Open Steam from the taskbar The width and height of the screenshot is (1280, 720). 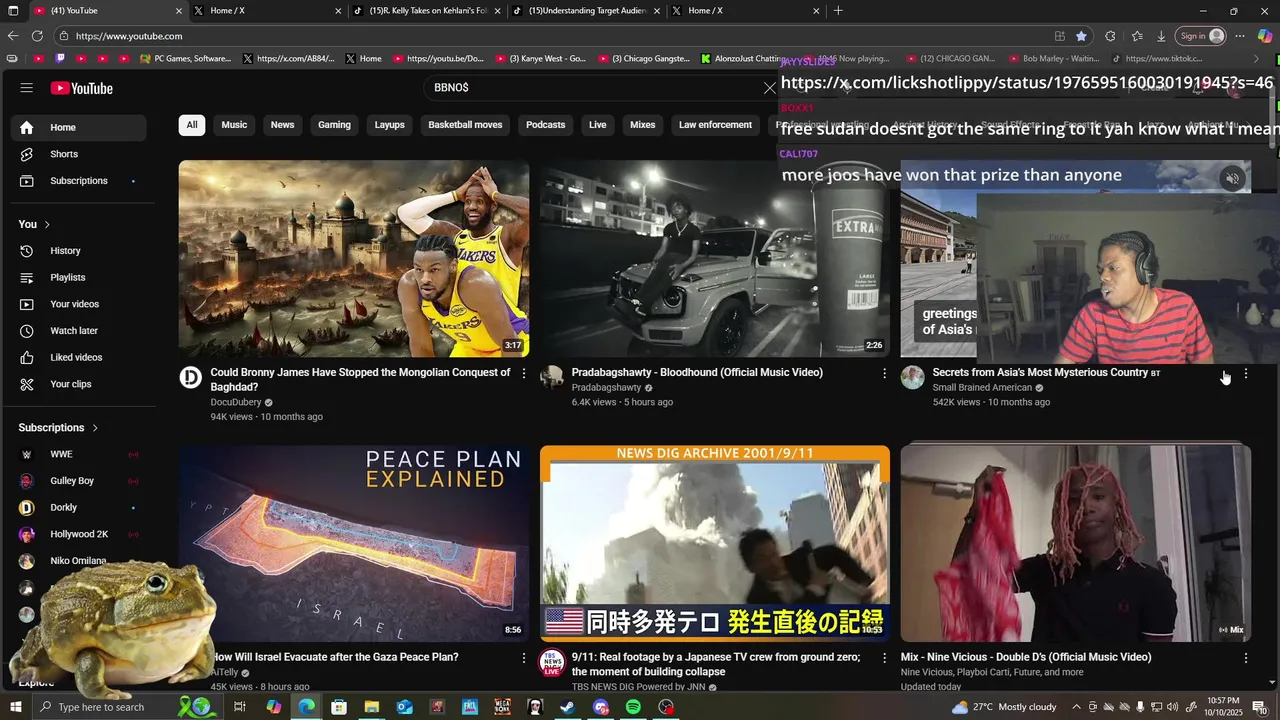[x=567, y=707]
